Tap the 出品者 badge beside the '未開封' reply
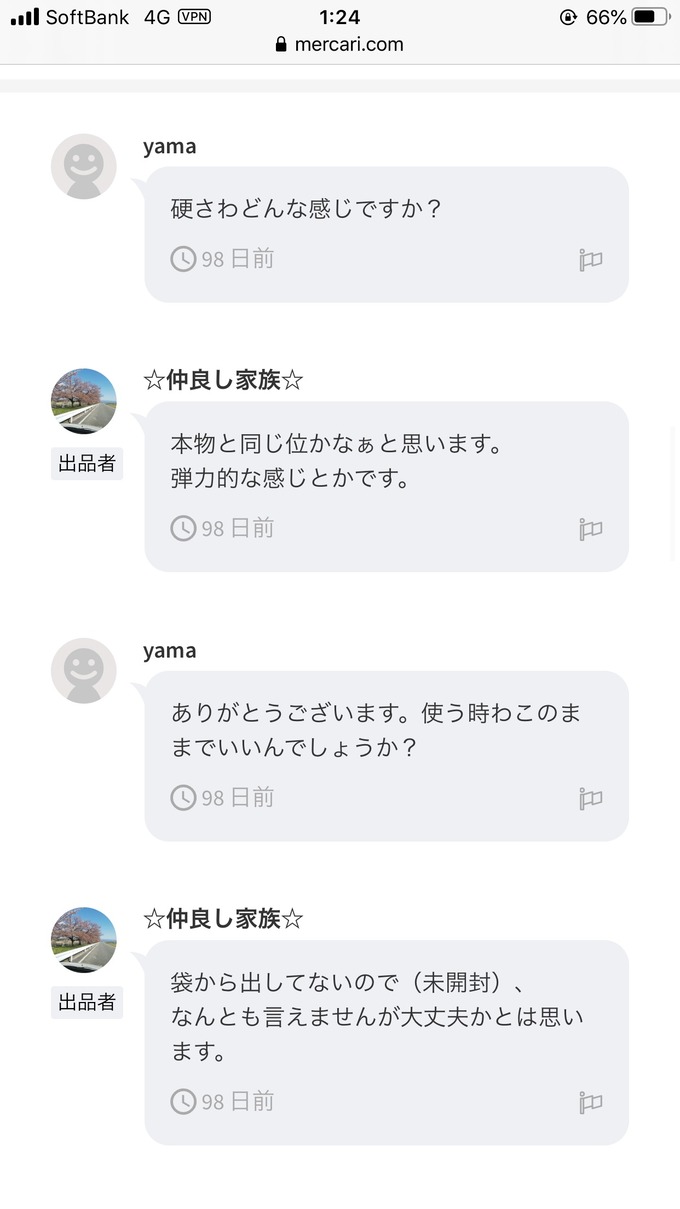Viewport: 680px width, 1209px height. (87, 1002)
